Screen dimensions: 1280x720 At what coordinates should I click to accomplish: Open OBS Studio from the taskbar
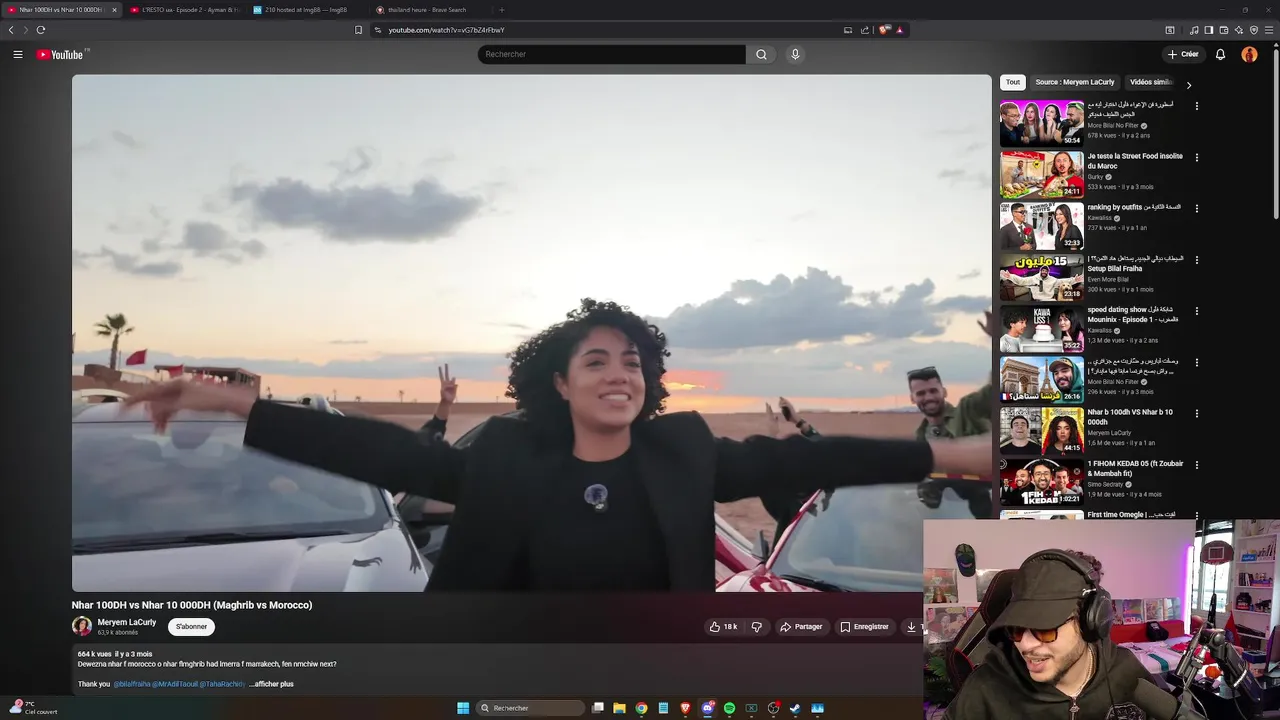coord(774,708)
